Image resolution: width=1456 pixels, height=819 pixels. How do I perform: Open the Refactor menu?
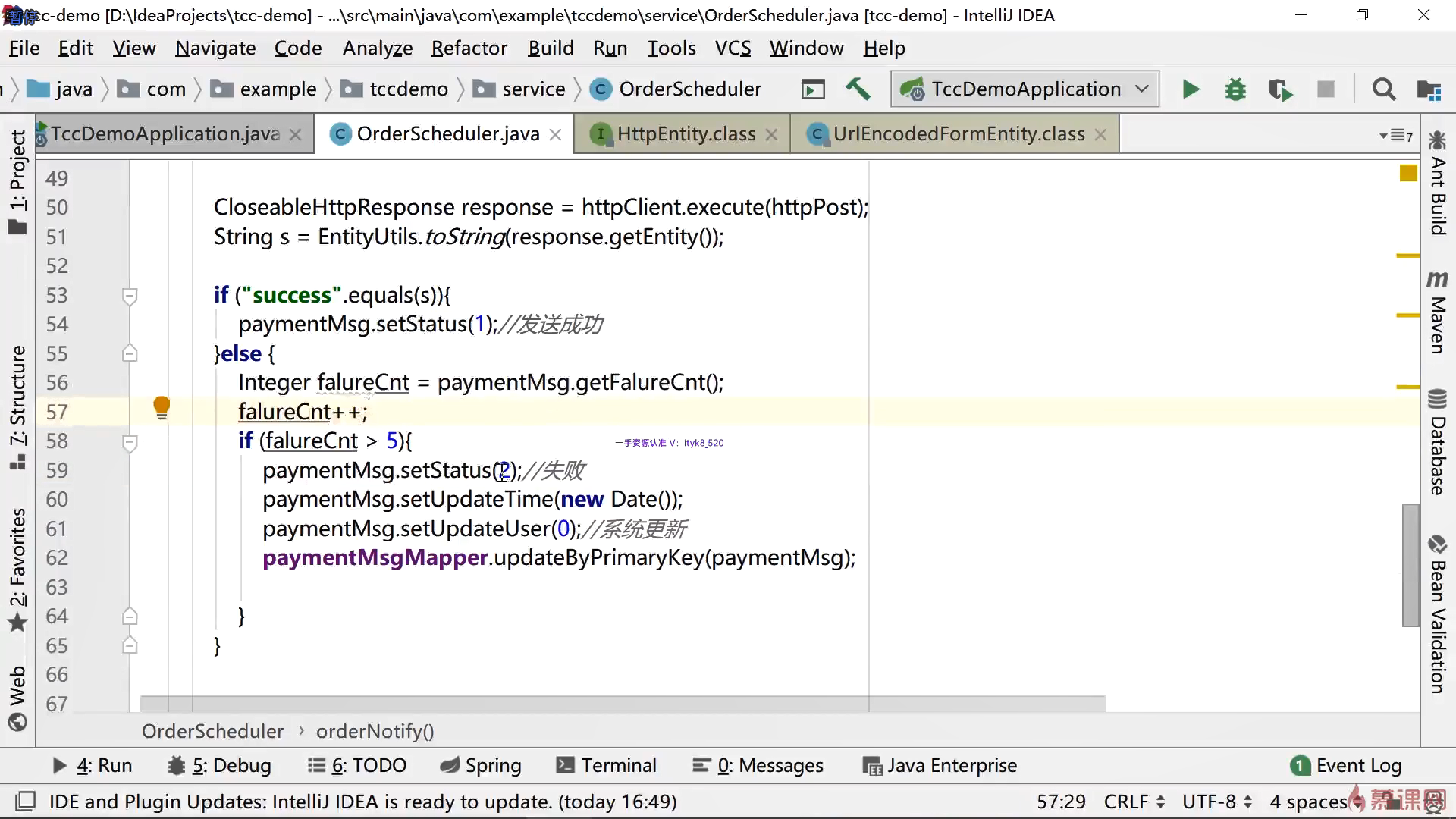[469, 48]
